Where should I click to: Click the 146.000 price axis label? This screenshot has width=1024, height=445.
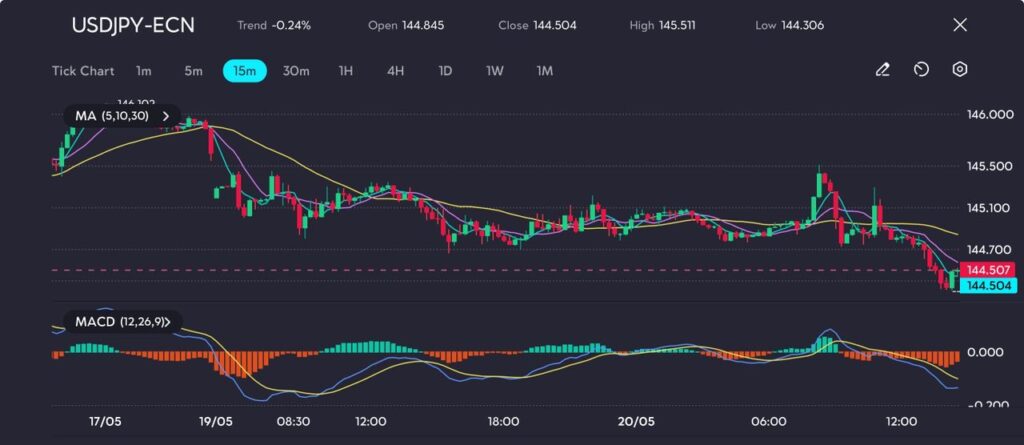(989, 115)
